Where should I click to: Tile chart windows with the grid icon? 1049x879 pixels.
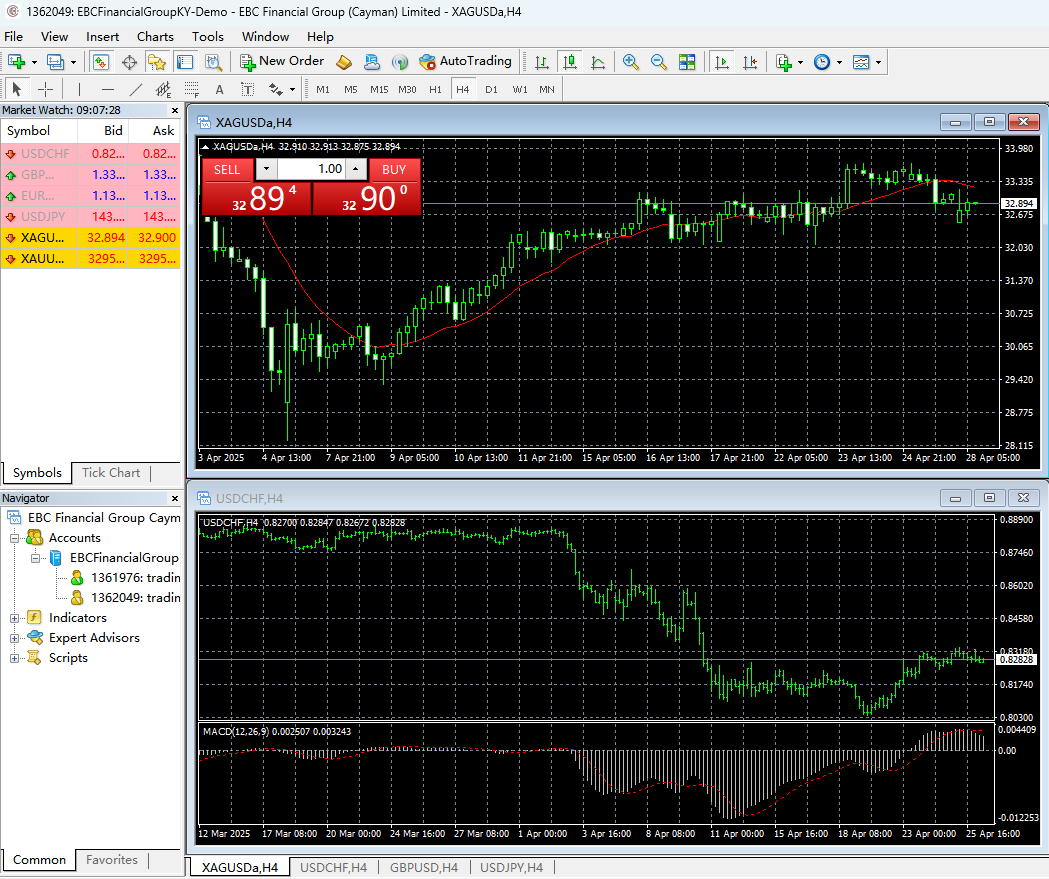[687, 62]
